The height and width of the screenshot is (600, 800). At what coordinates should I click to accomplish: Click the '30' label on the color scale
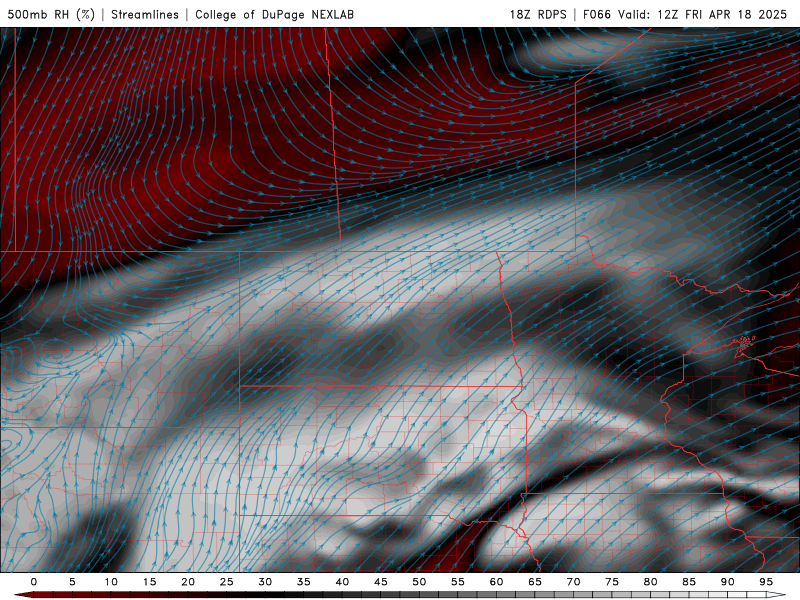pos(265,582)
